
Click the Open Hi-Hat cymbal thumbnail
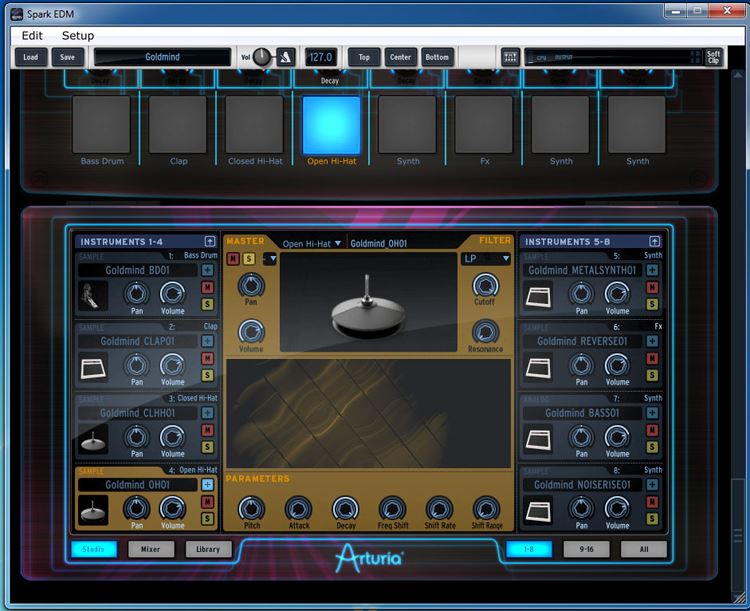click(x=93, y=510)
